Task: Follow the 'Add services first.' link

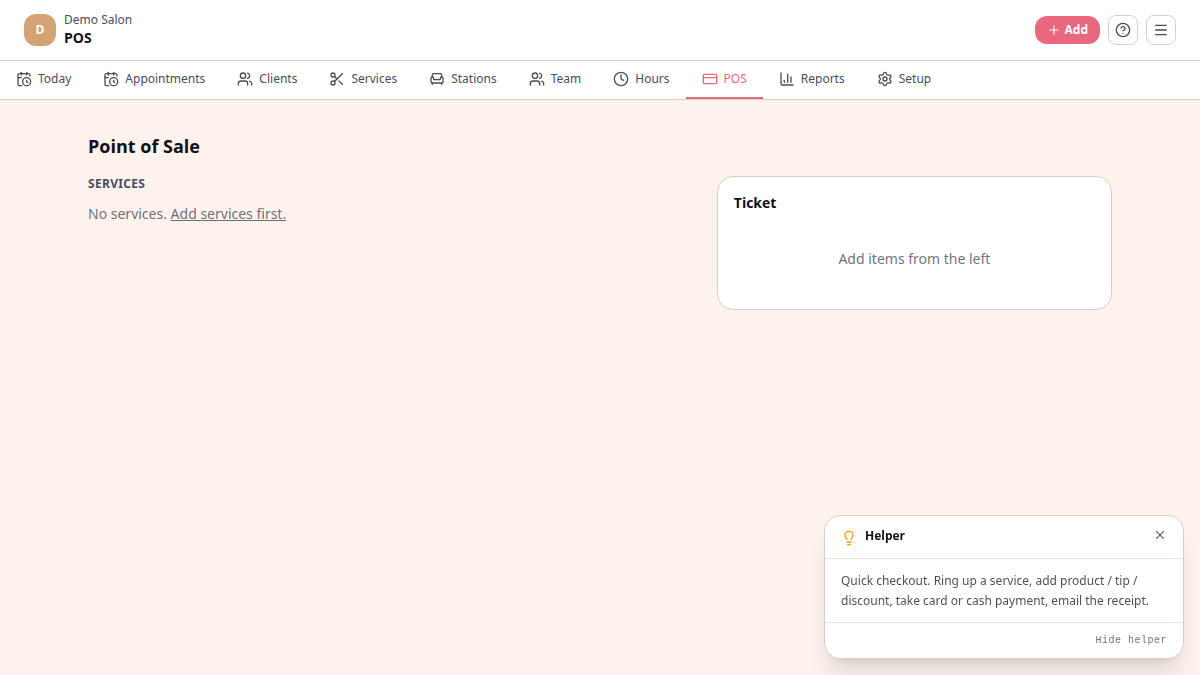Action: pos(228,214)
